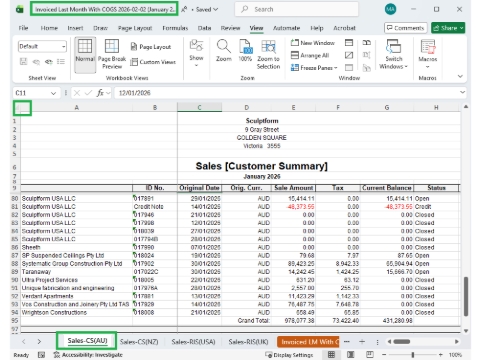The width and height of the screenshot is (480, 360).
Task: Open Freeze Panes dropdown
Action: [x=314, y=68]
